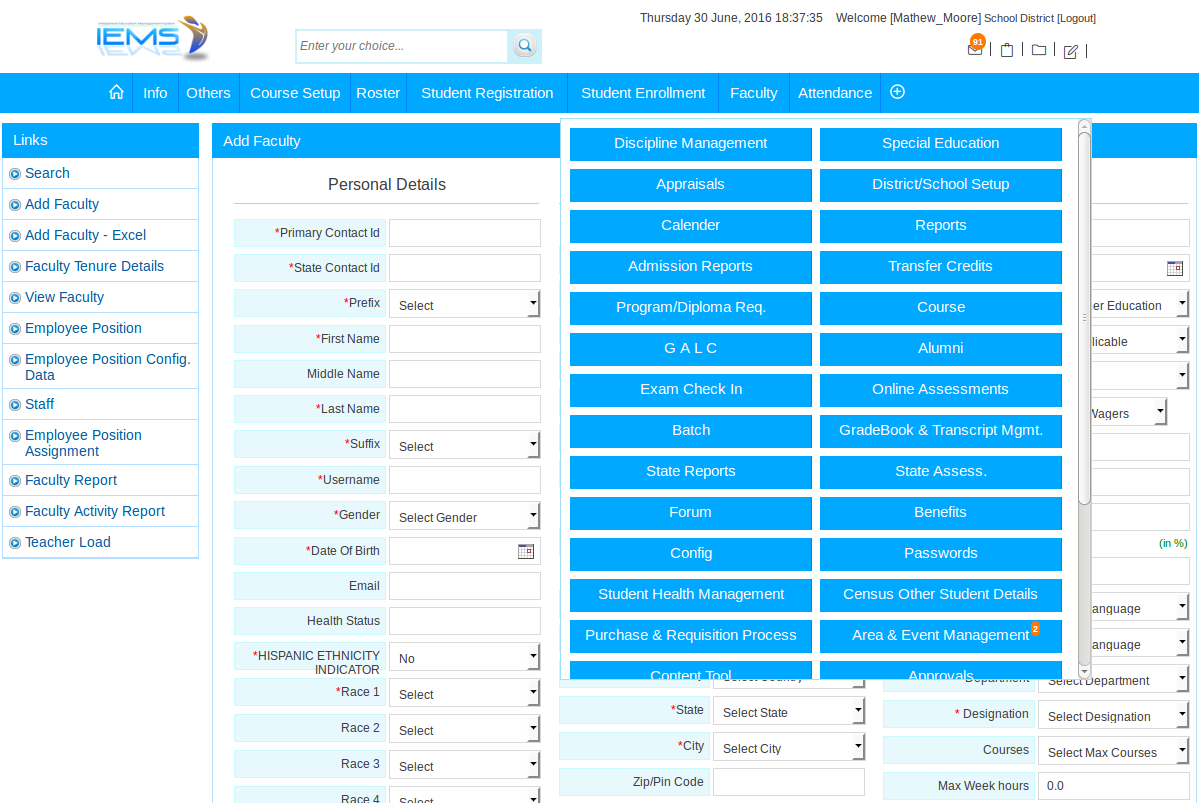The width and height of the screenshot is (1199, 803).
Task: Click the Logout link
Action: (x=1077, y=18)
